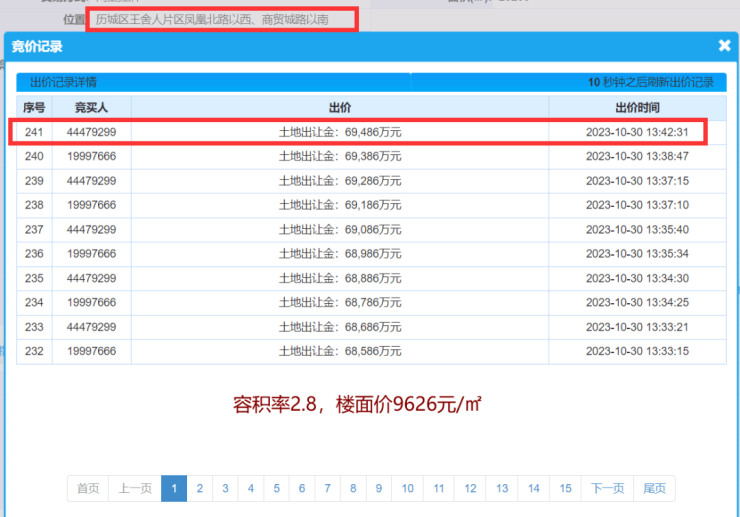Click 首页 pagination button

click(x=88, y=488)
